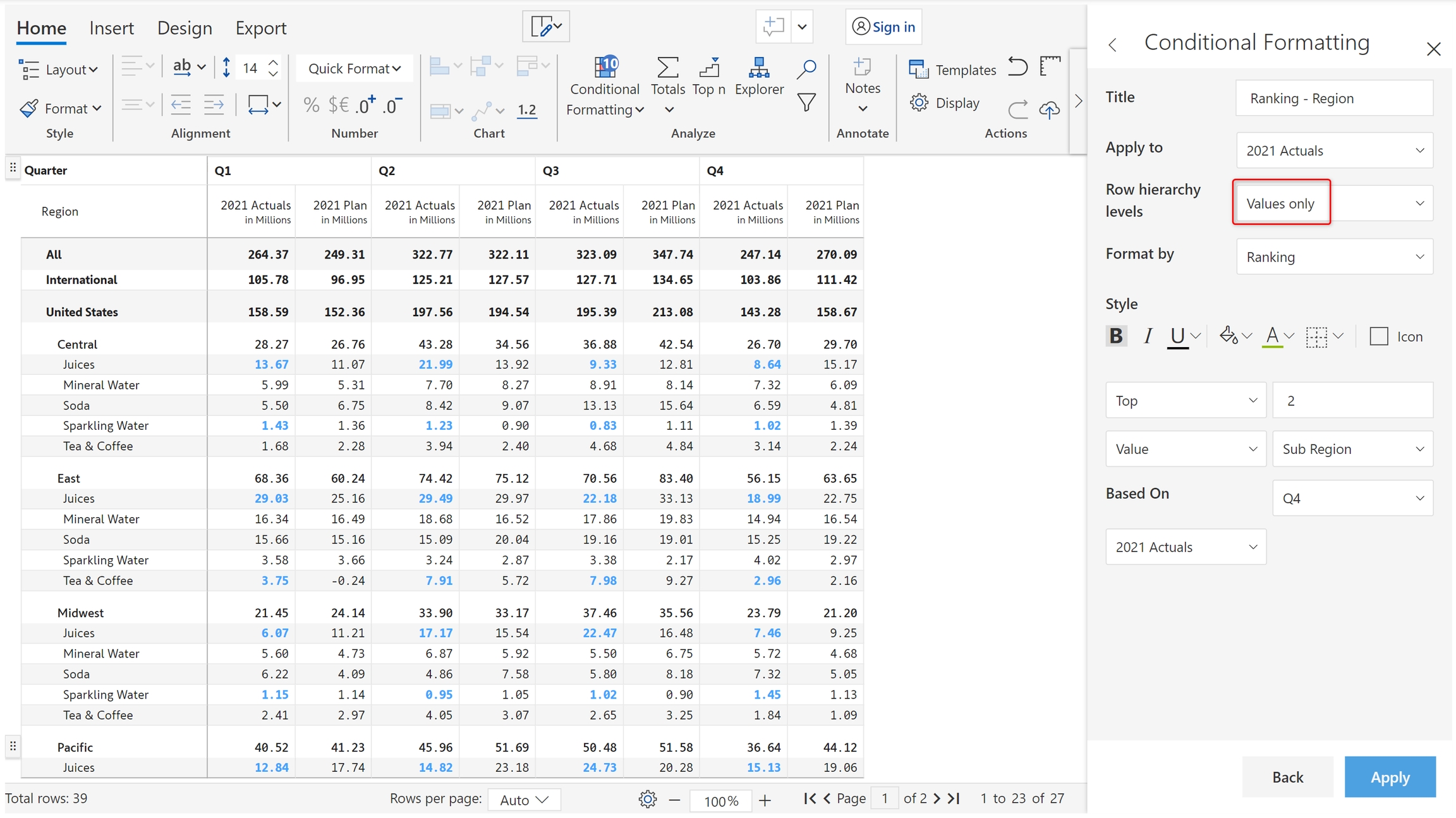The width and height of the screenshot is (1456, 818).
Task: Toggle Italic style in formatting panel
Action: click(x=1148, y=336)
